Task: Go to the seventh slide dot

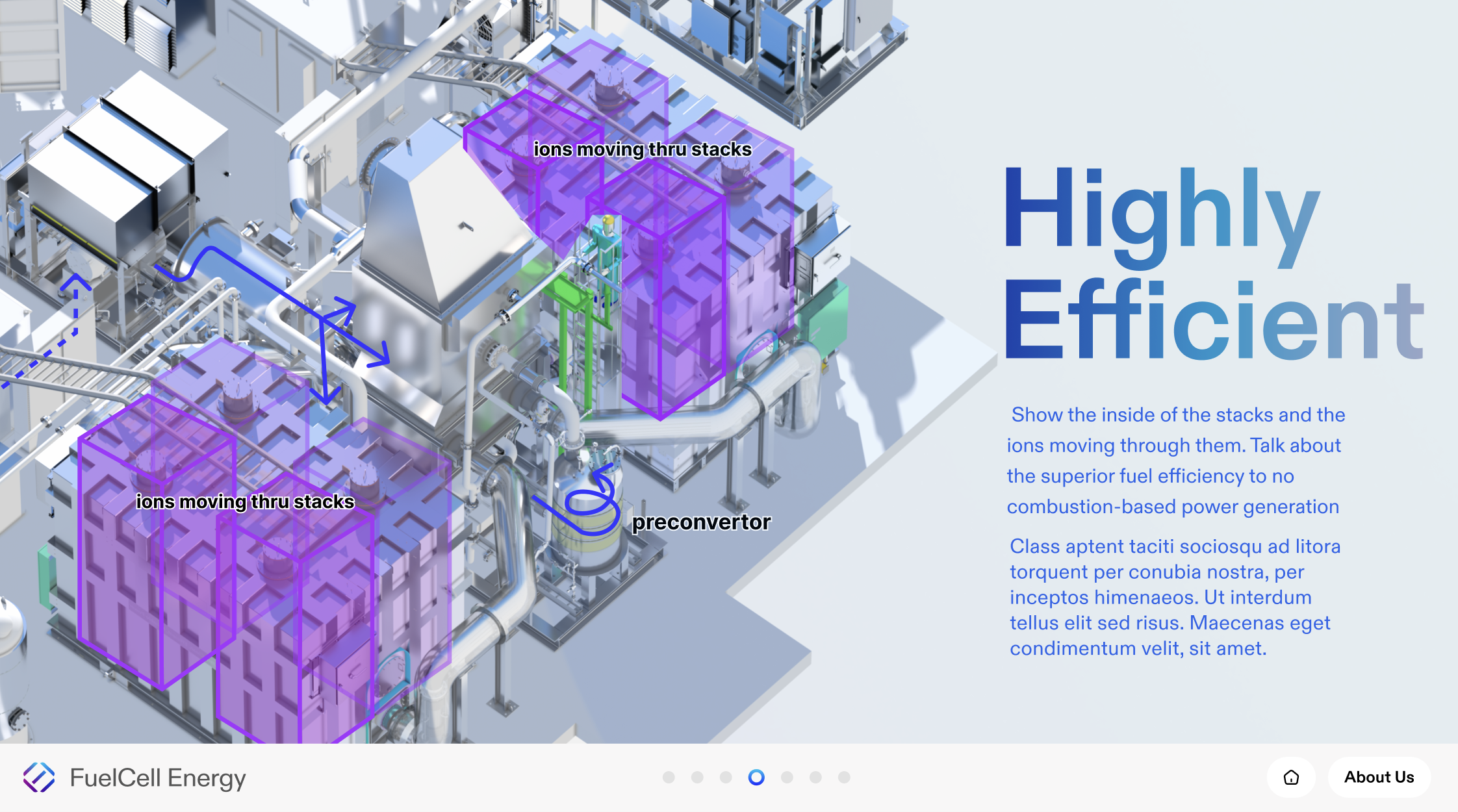Action: point(844,777)
